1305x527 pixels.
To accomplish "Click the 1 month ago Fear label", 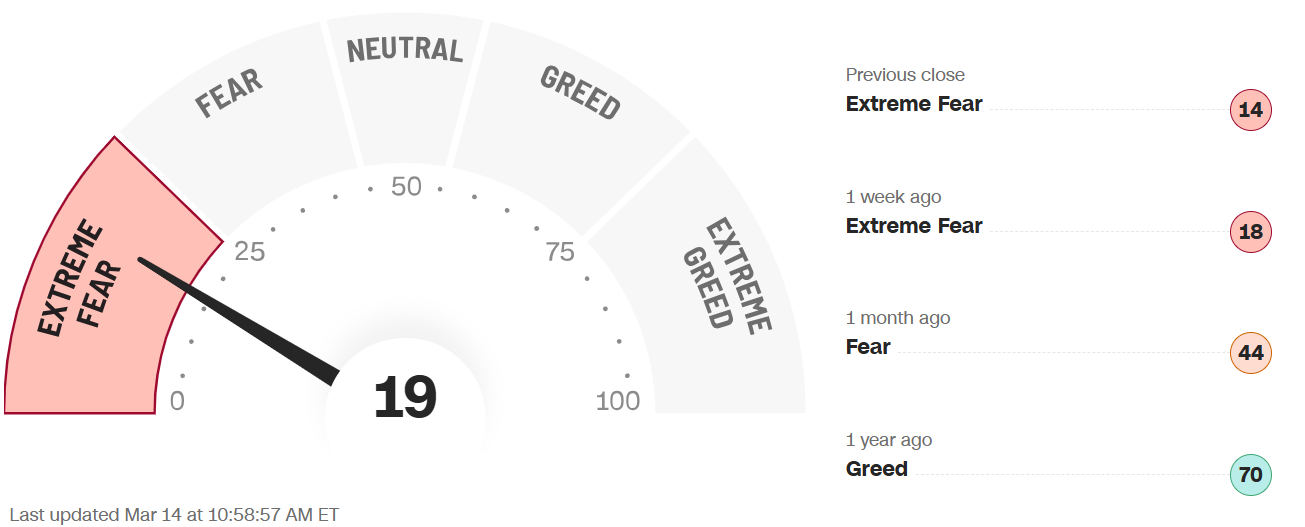I will pyautogui.click(x=868, y=347).
